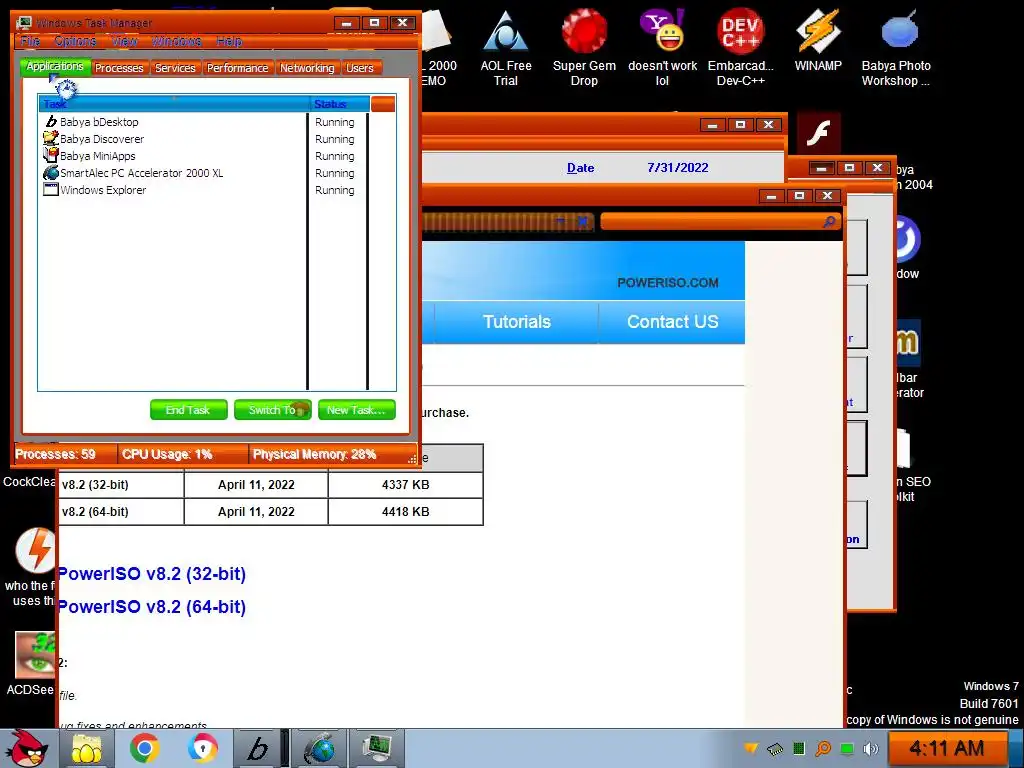Click the Task Manager title bar icon
Viewport: 1024px width, 768px height.
point(25,22)
